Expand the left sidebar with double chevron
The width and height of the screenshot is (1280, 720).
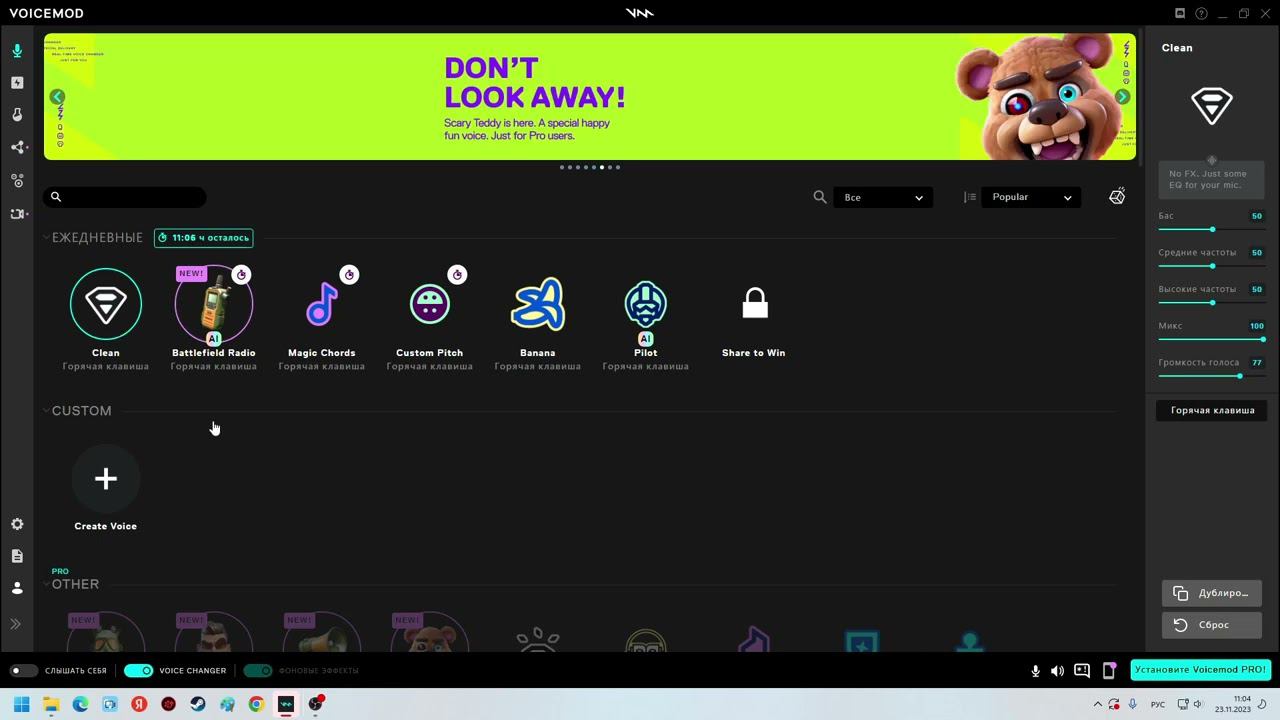(x=16, y=624)
